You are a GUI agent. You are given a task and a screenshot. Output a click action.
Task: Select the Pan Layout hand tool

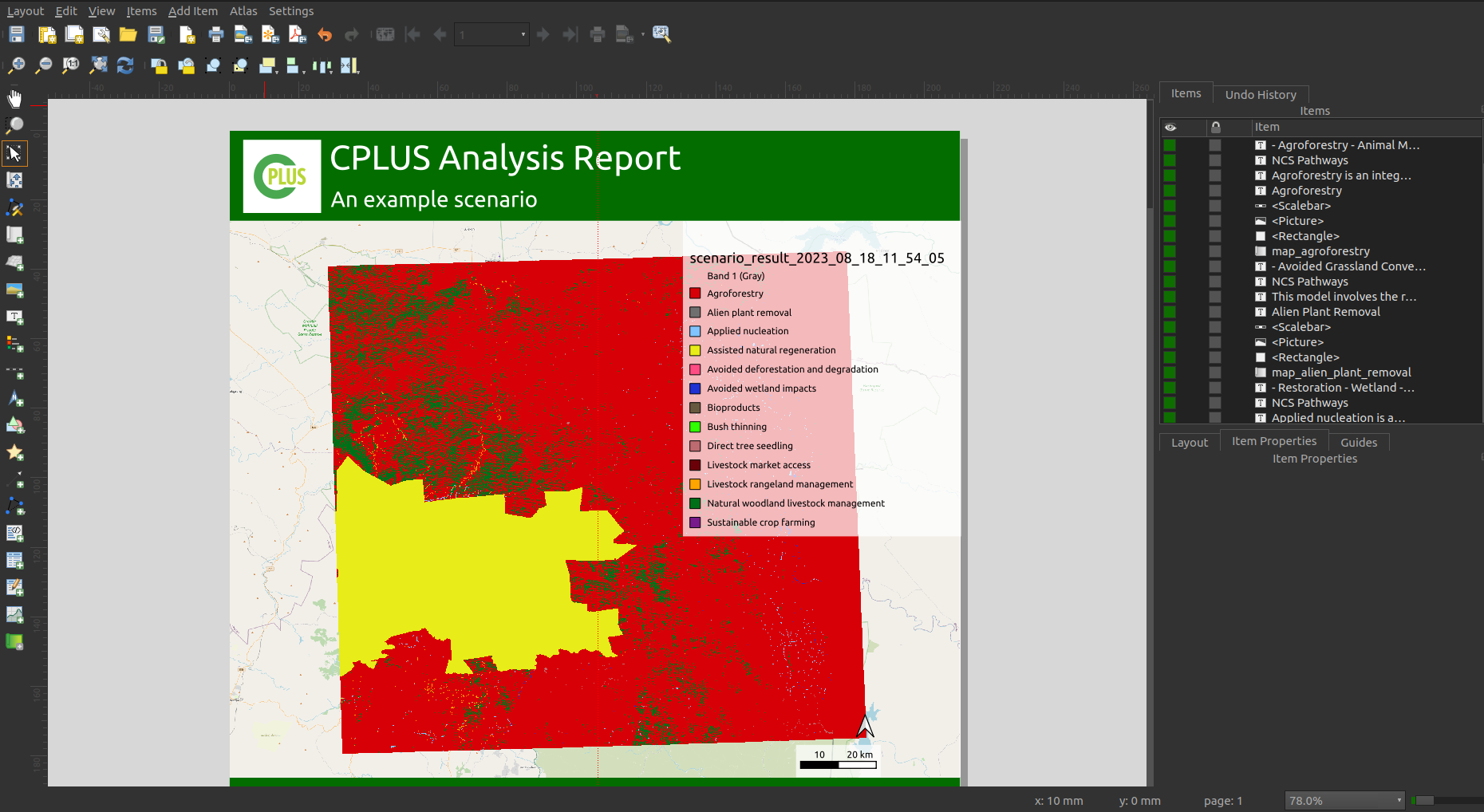14,98
